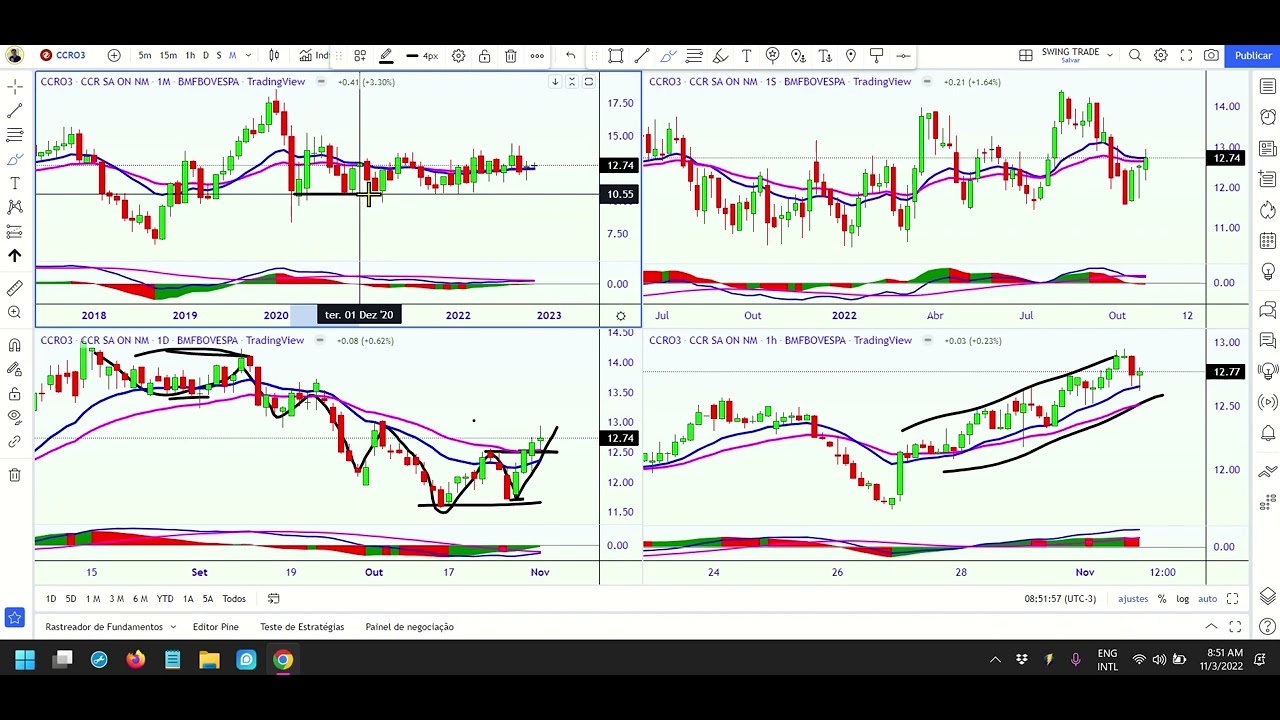Image resolution: width=1280 pixels, height=720 pixels.
Task: Open the calendar panel in right sidebar
Action: pyautogui.click(x=1268, y=241)
